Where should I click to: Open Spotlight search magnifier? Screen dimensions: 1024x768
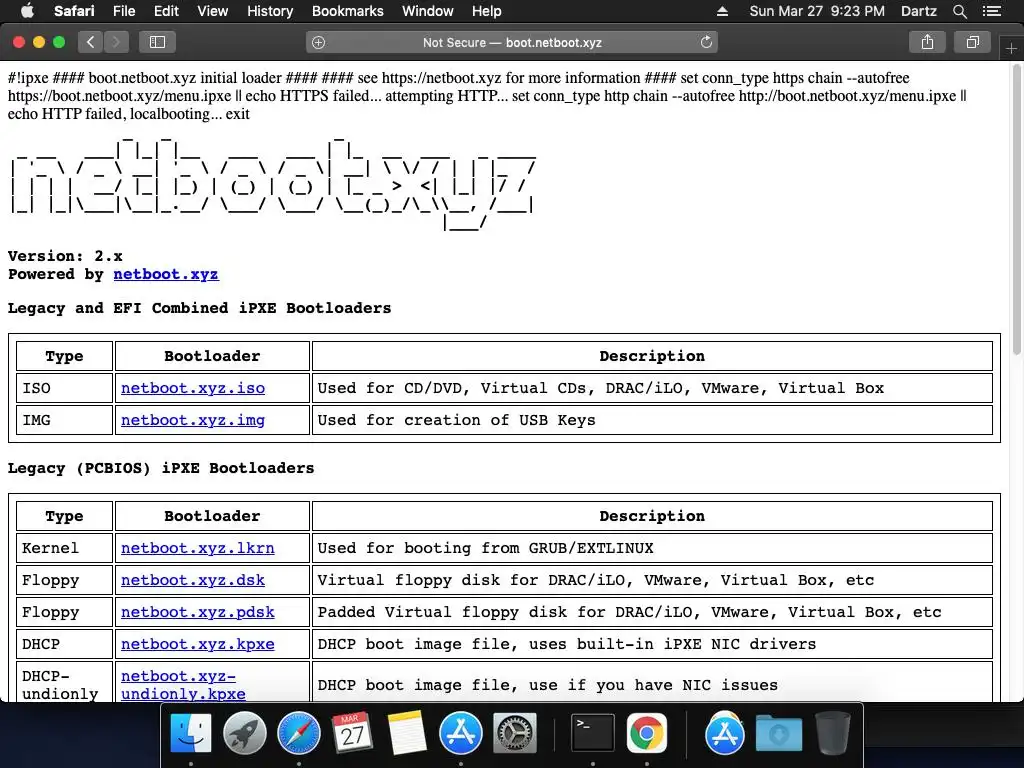[x=959, y=11]
